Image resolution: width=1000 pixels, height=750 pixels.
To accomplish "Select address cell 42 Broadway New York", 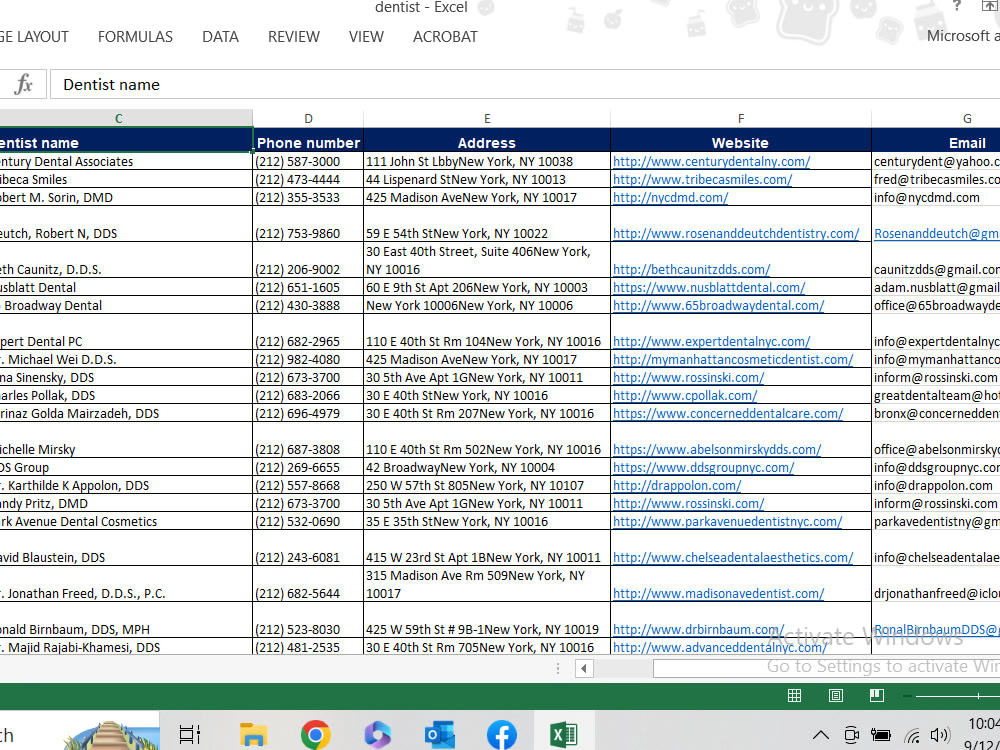I will coord(487,467).
